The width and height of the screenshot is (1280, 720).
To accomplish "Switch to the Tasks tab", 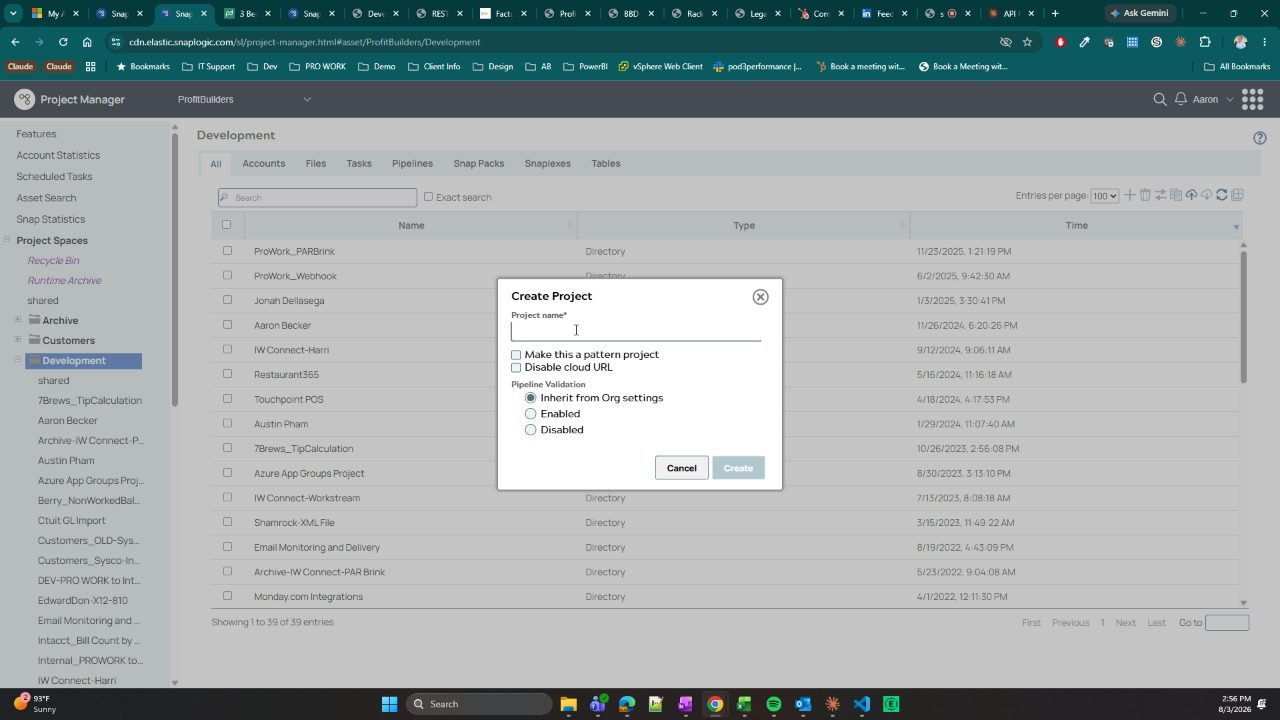I will [x=359, y=164].
